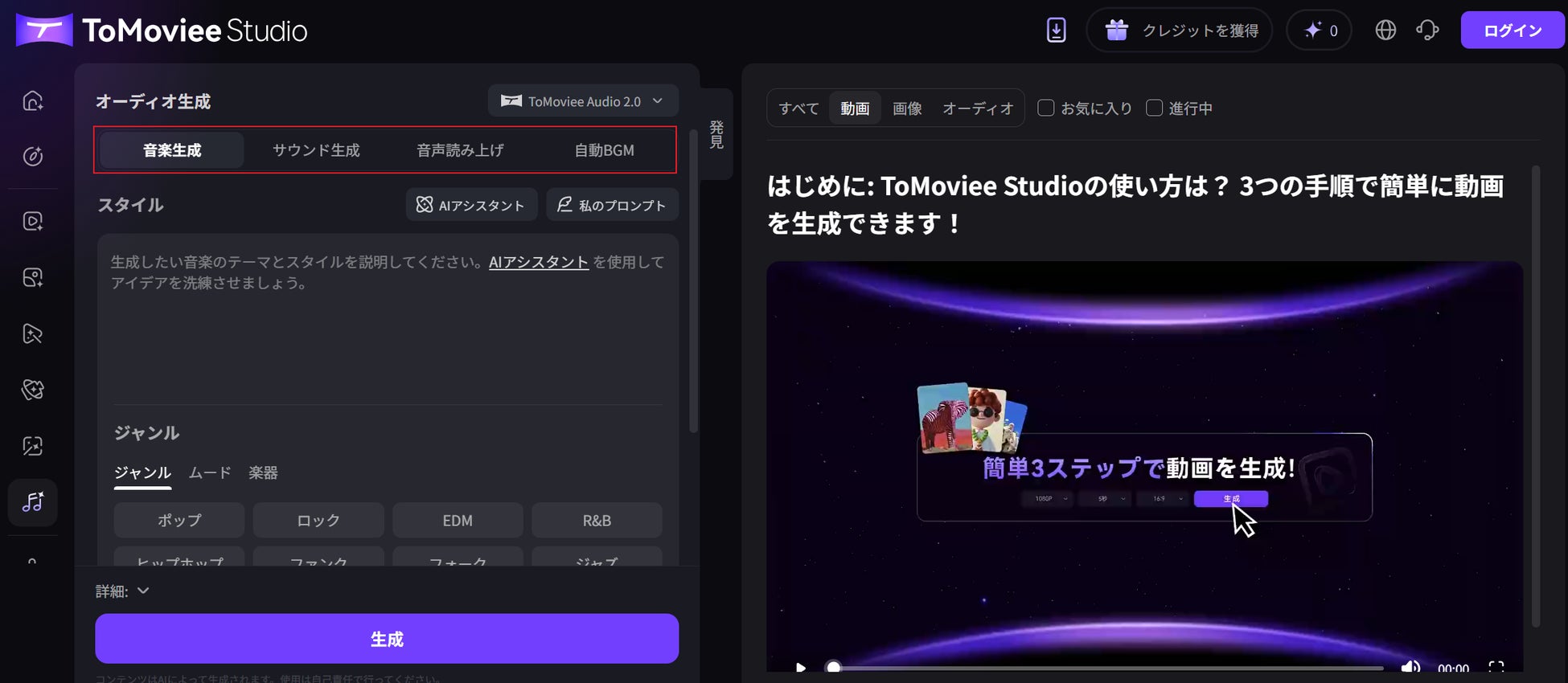This screenshot has height=683, width=1568.
Task: Open the 私のプロンプト button
Action: coord(613,205)
